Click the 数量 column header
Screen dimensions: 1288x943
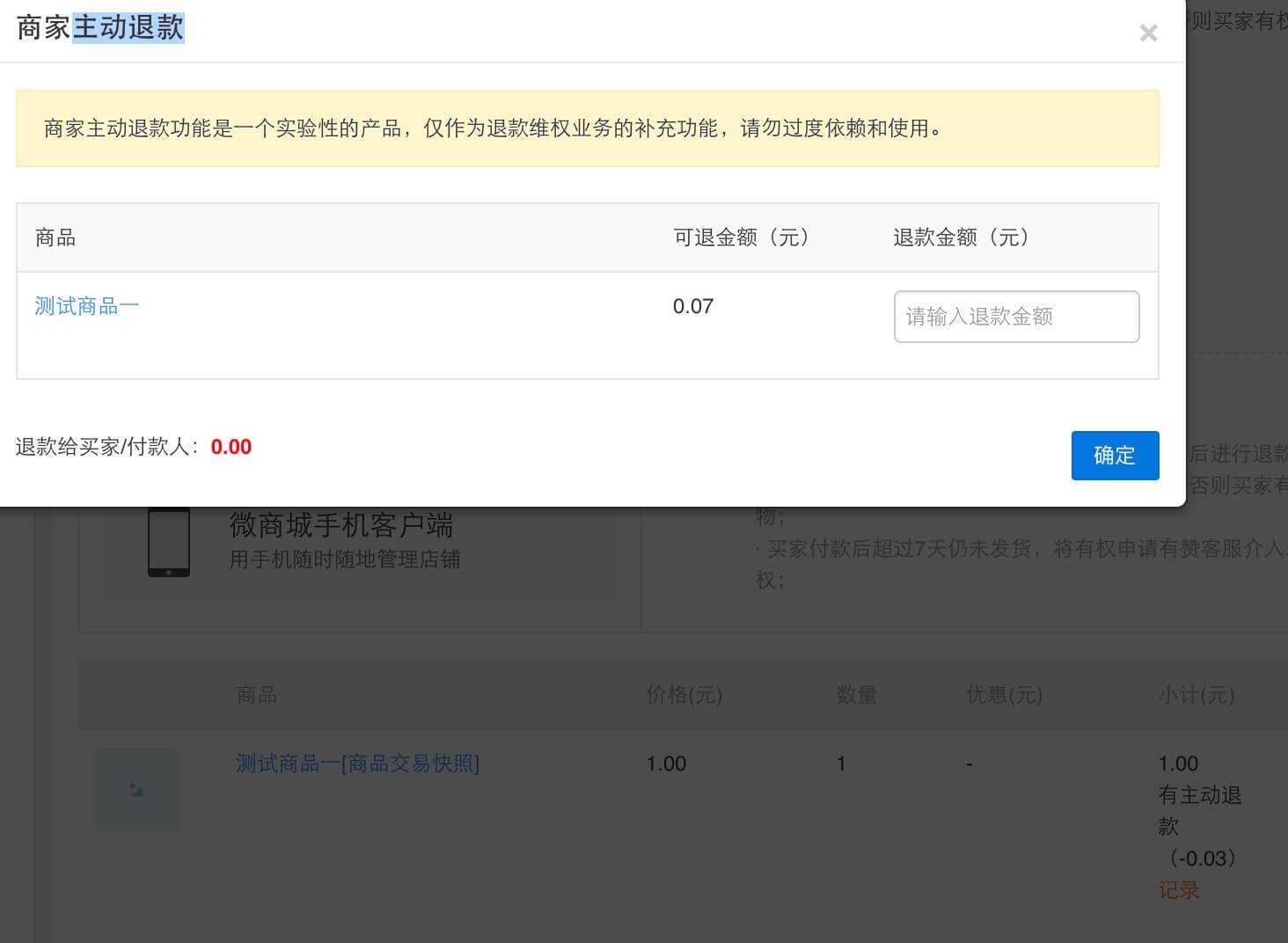click(x=856, y=695)
